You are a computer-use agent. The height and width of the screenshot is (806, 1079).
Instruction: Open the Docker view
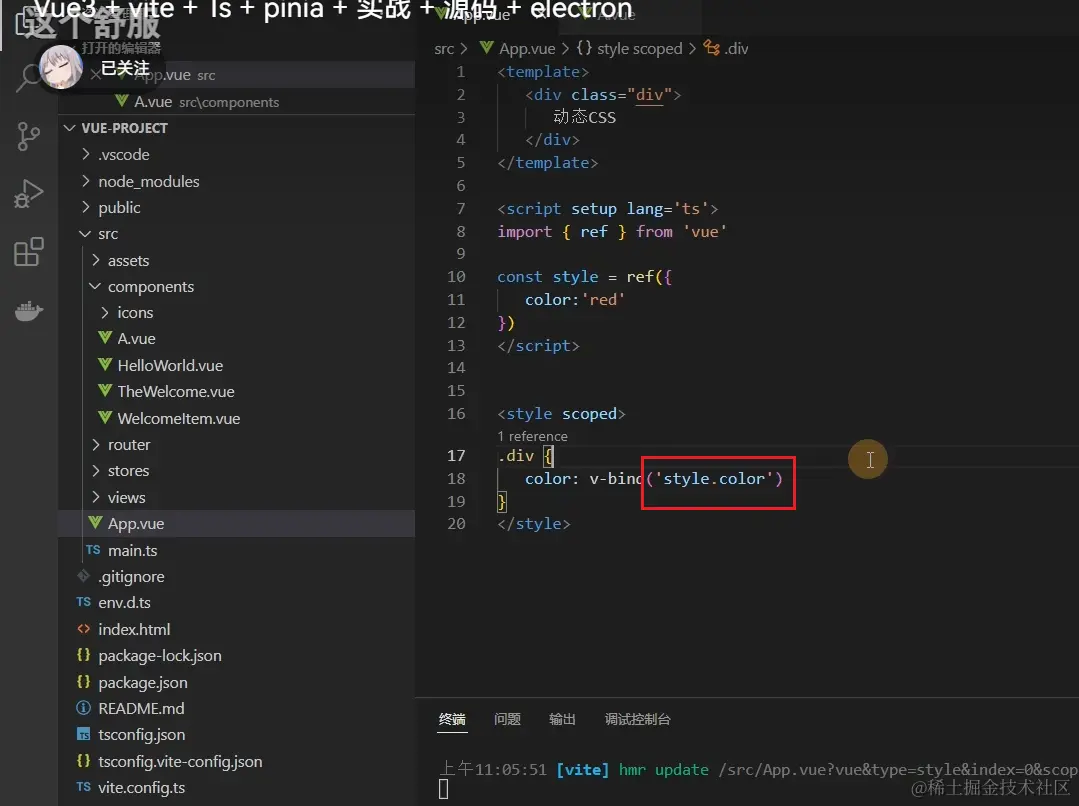point(28,310)
